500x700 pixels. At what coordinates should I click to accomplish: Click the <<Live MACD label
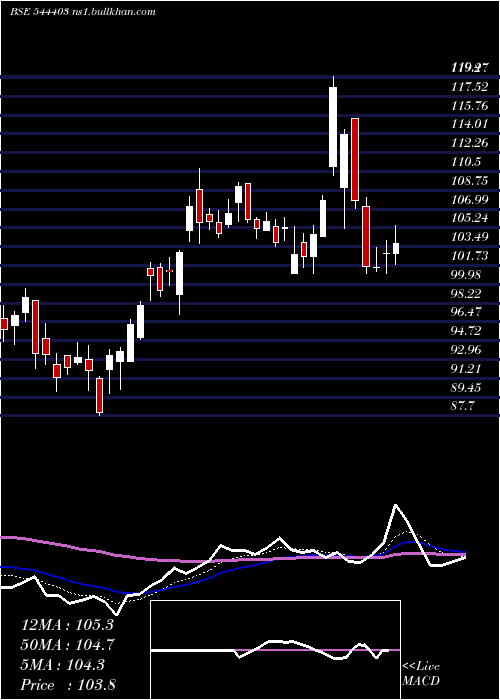421,674
